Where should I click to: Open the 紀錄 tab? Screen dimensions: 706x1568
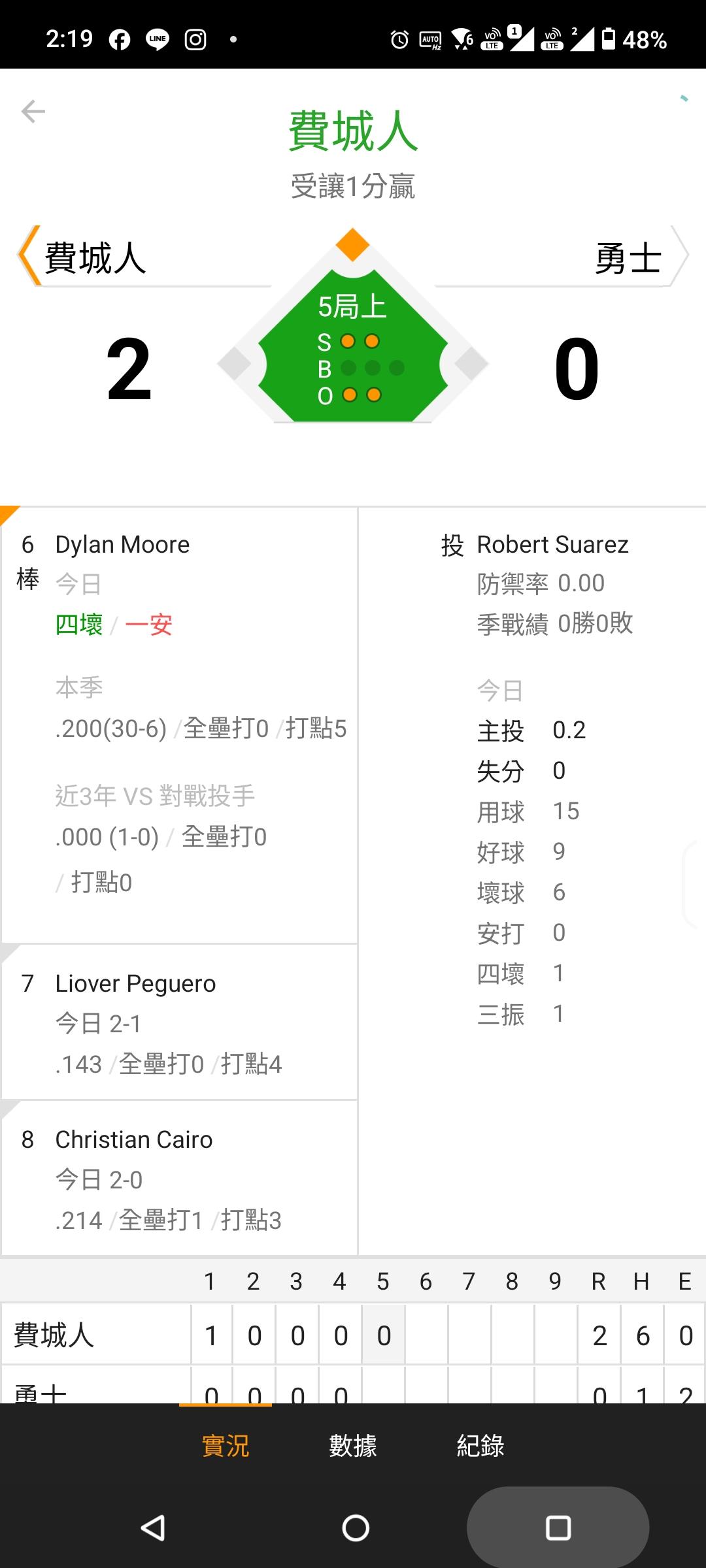click(x=480, y=1446)
